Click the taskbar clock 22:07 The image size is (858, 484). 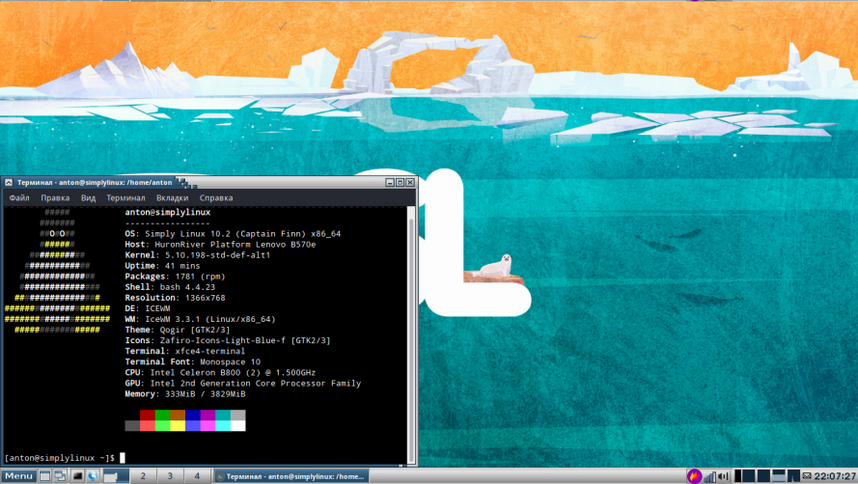point(836,476)
